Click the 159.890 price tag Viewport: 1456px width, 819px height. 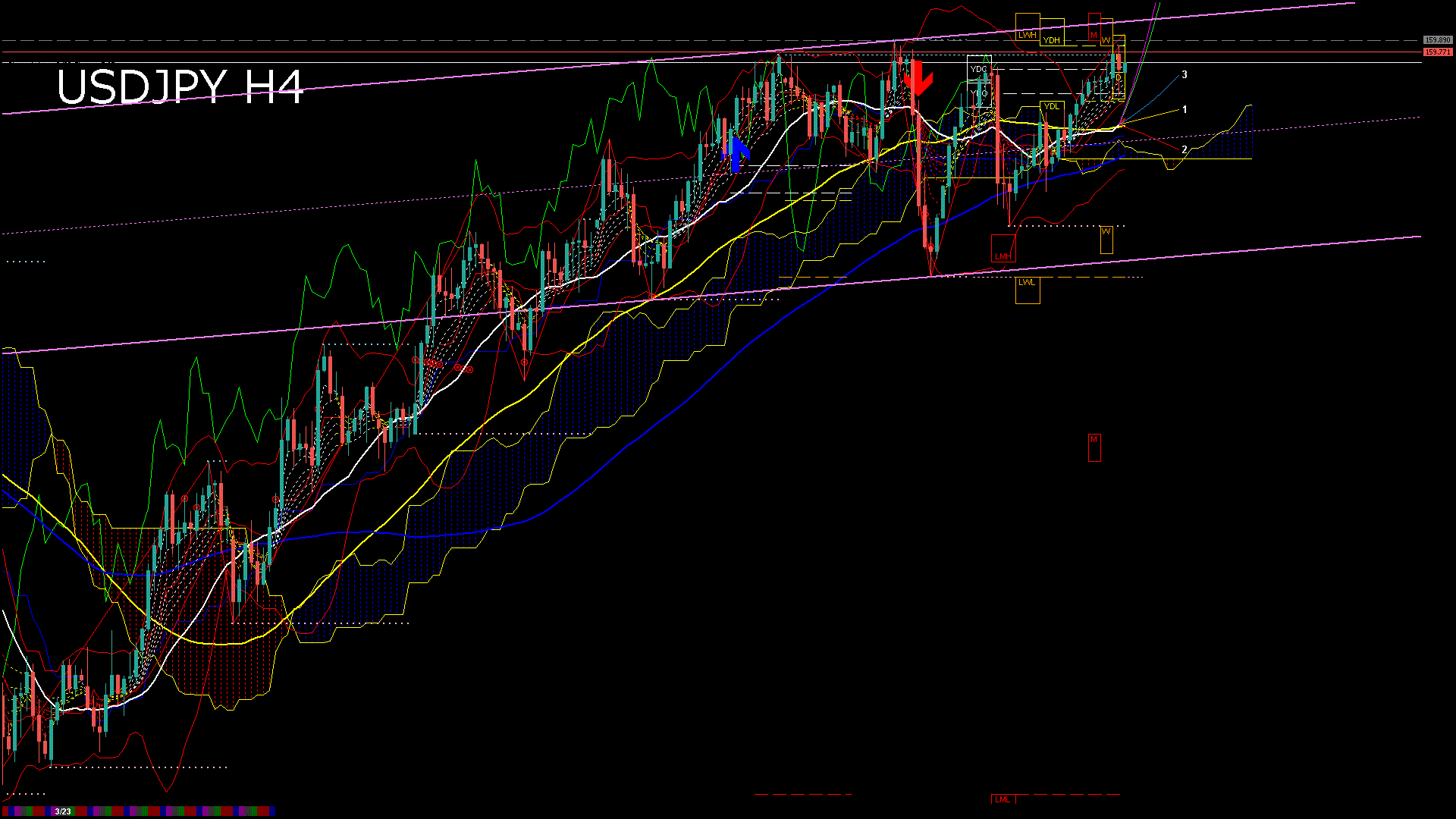click(x=1437, y=39)
